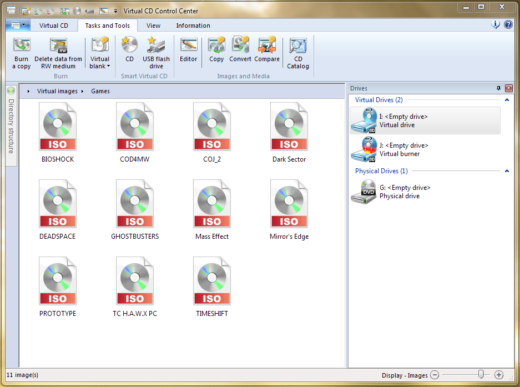The width and height of the screenshot is (520, 387).
Task: Open the View tab
Action: 153,25
